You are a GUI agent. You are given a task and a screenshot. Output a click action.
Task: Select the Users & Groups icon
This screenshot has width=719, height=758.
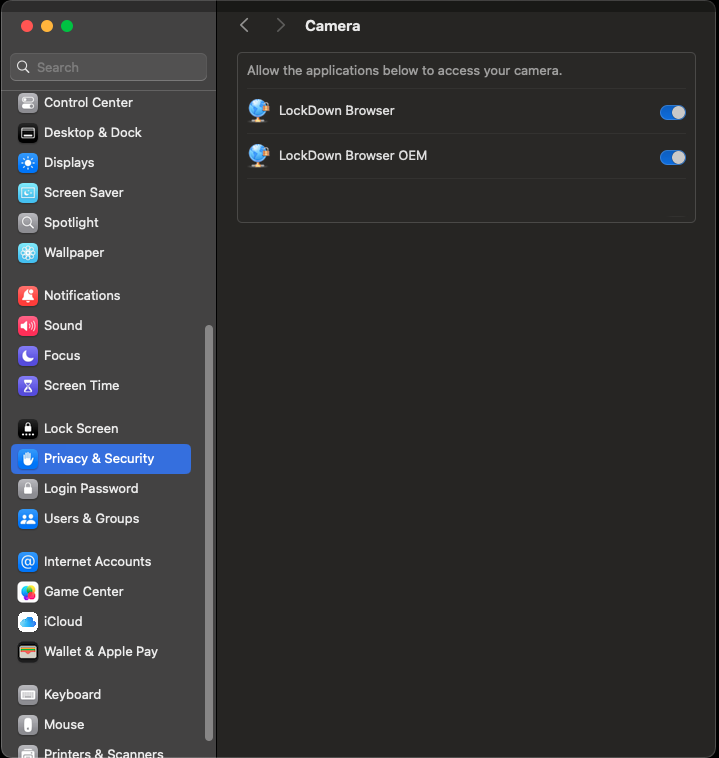(x=28, y=518)
